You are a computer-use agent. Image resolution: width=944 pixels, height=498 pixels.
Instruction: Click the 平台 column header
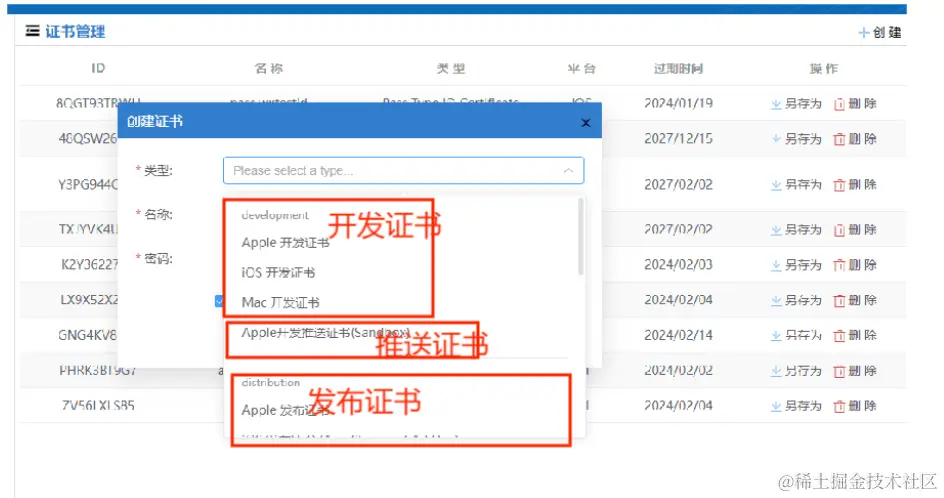pyautogui.click(x=582, y=69)
